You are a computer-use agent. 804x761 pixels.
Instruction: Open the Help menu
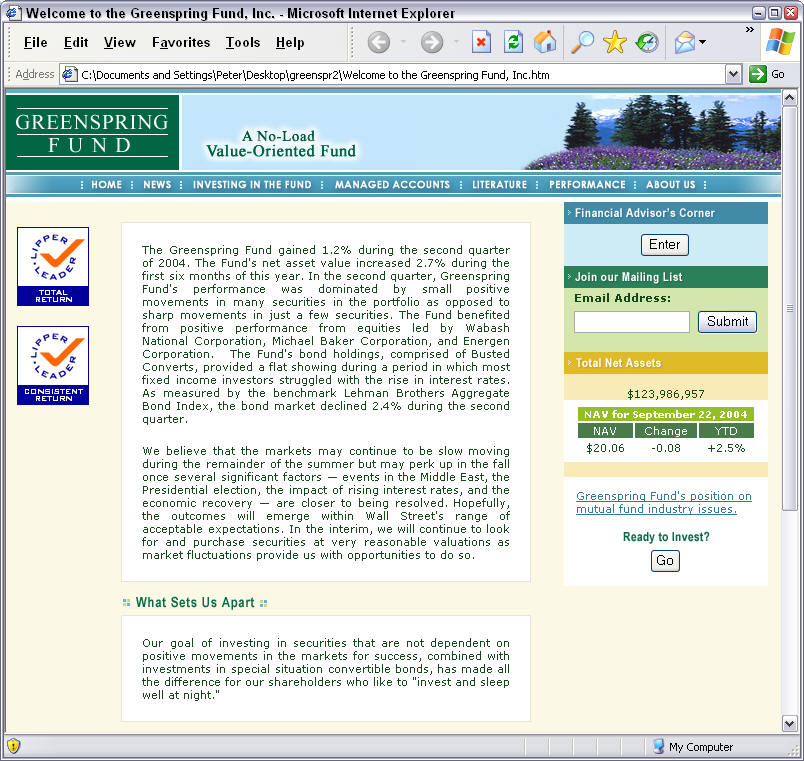290,43
